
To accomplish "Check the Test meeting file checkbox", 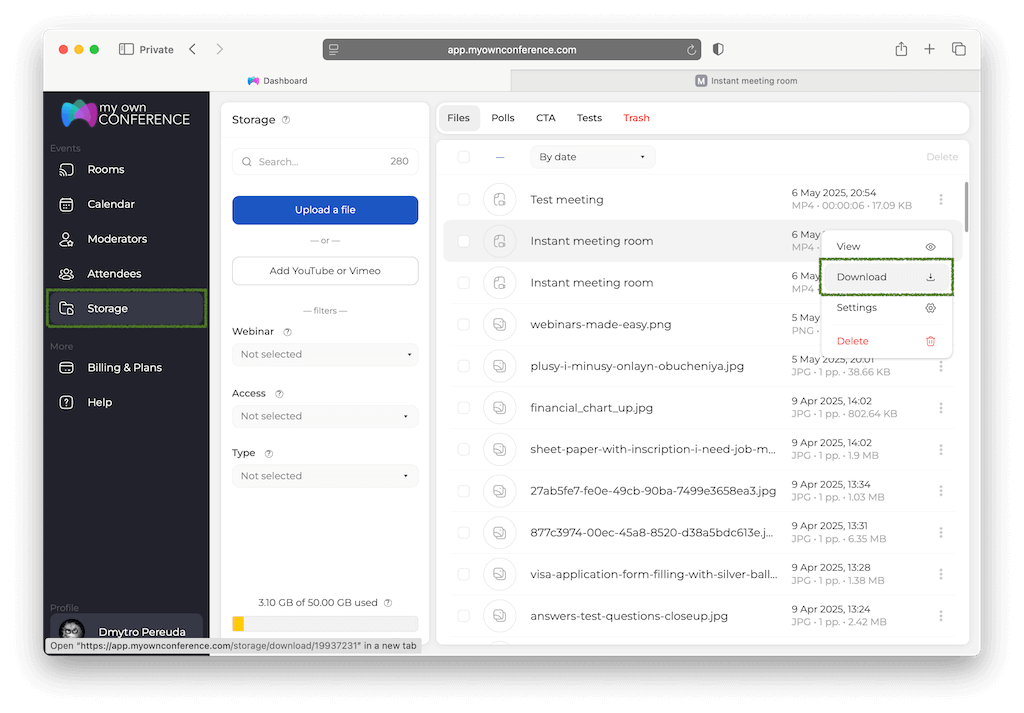I will (x=463, y=200).
